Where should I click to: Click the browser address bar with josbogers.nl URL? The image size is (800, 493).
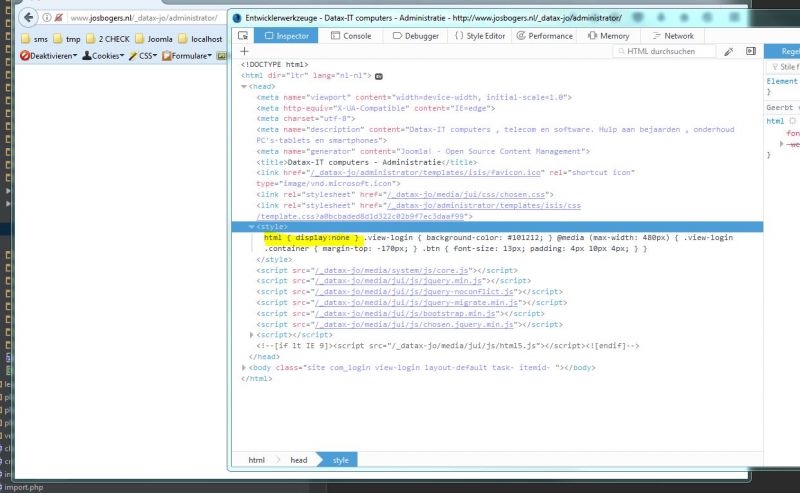point(143,18)
